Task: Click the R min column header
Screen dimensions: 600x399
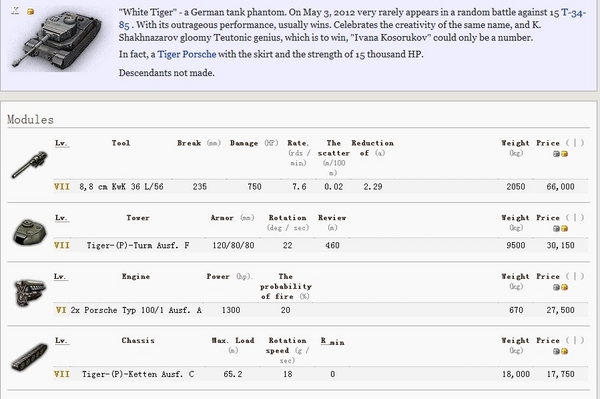Action: pyautogui.click(x=333, y=341)
